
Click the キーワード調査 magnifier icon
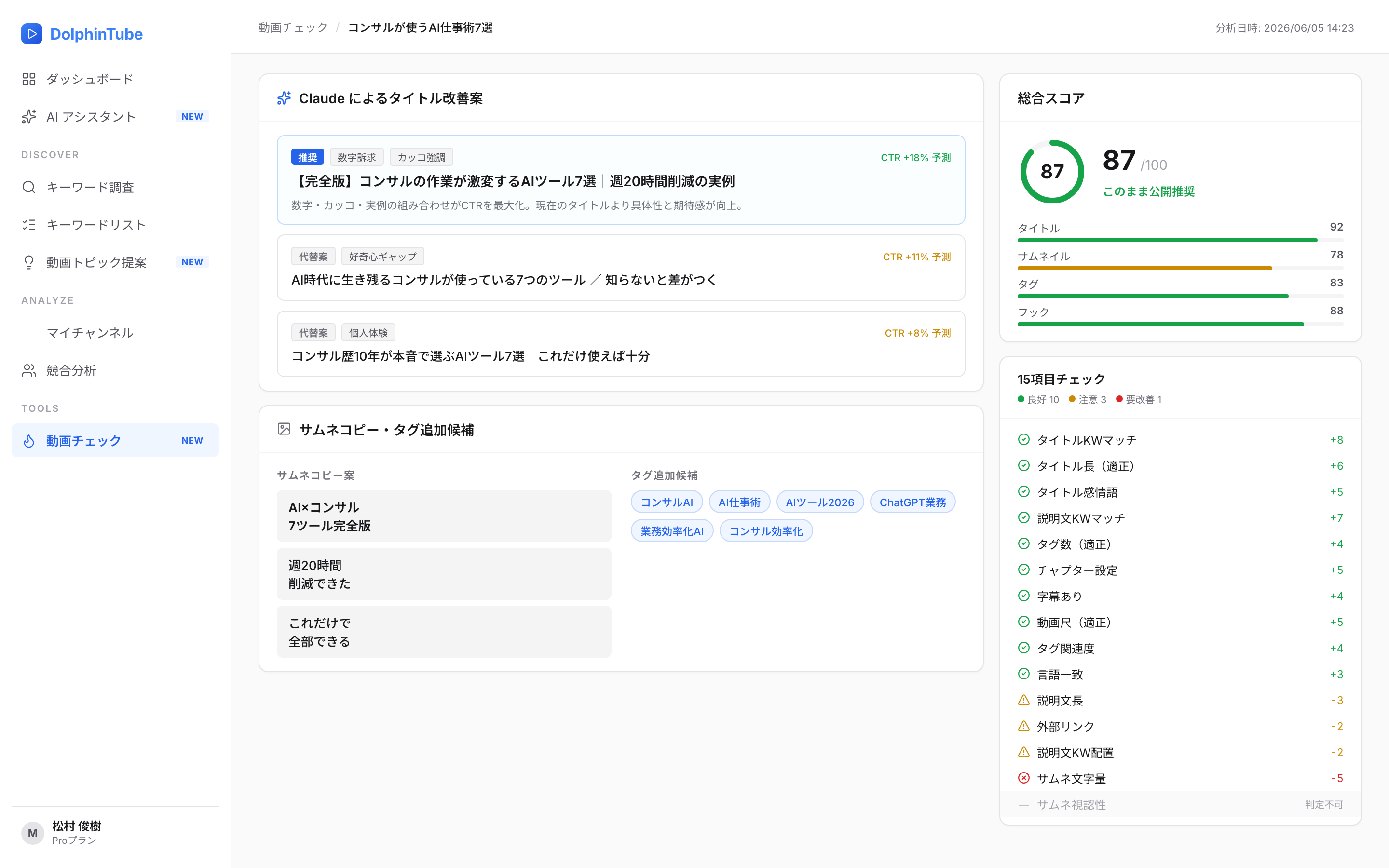(x=29, y=187)
